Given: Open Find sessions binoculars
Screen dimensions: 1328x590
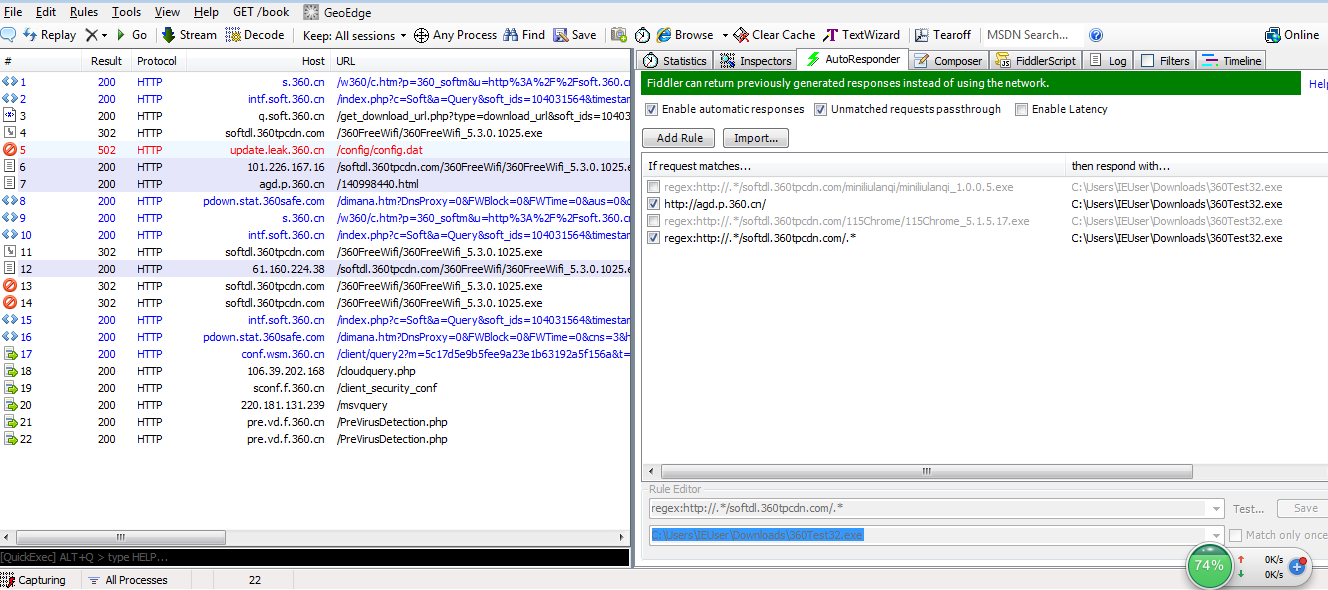Looking at the screenshot, I should [525, 35].
